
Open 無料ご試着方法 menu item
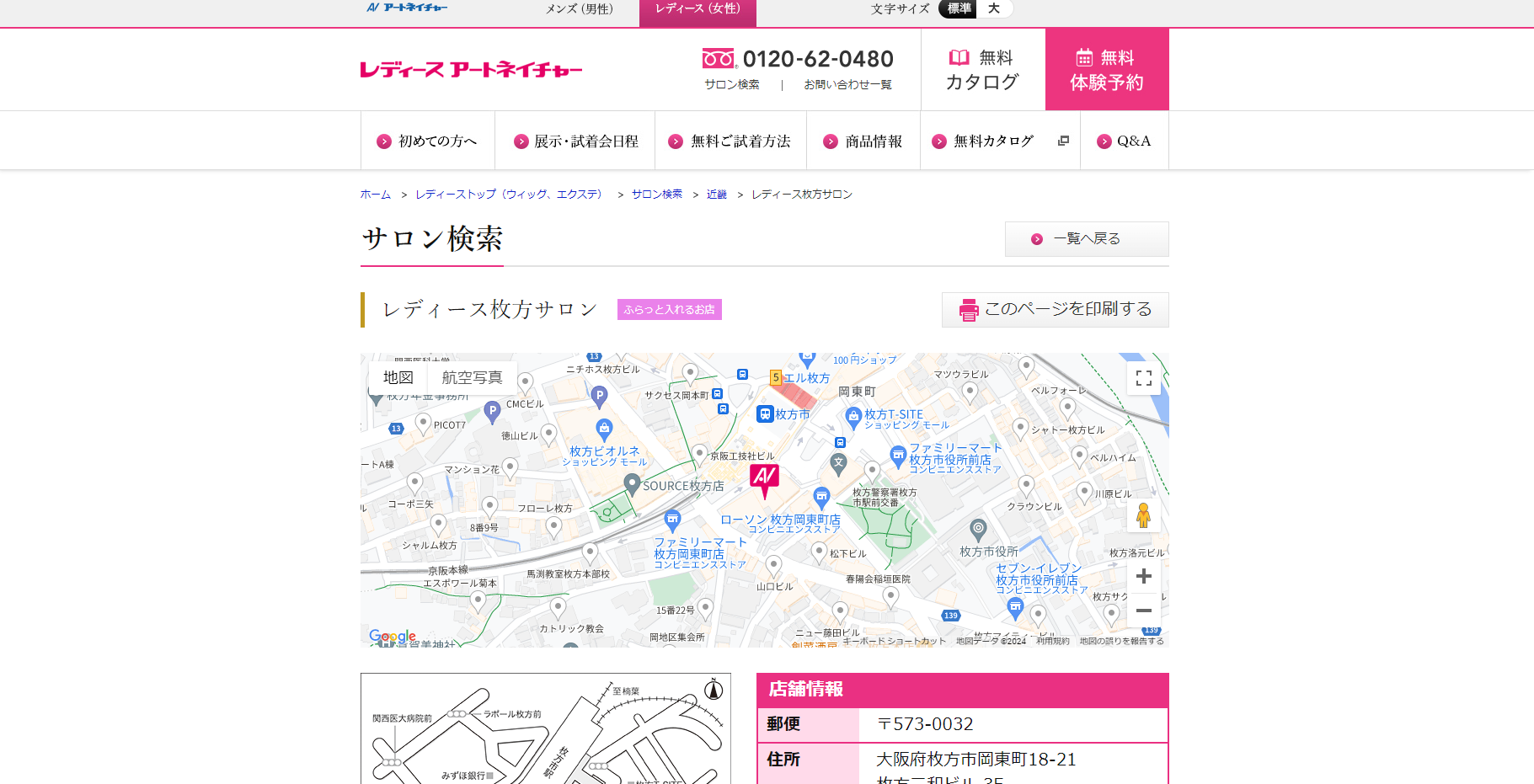(x=730, y=141)
